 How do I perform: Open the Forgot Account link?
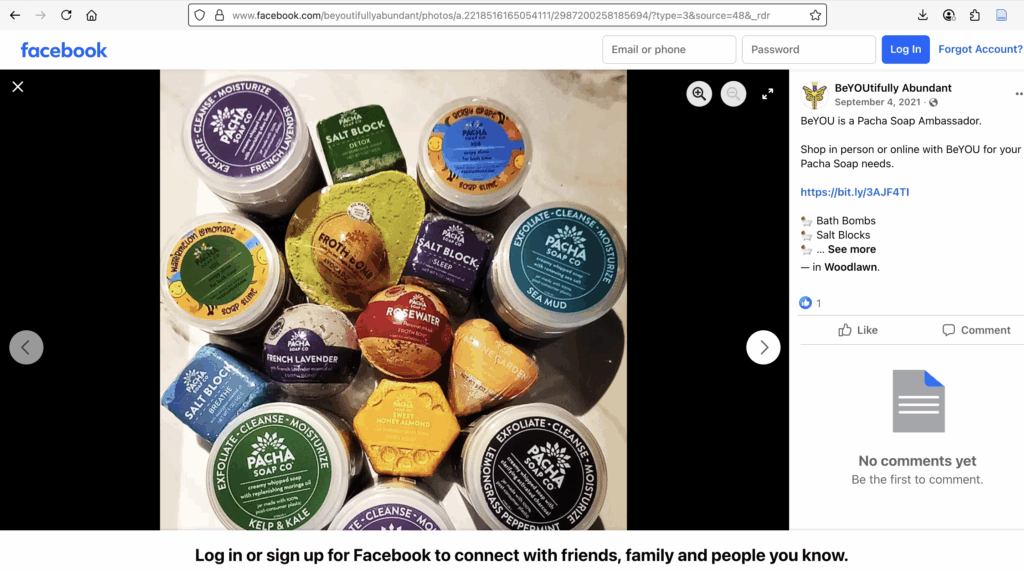pyautogui.click(x=980, y=50)
